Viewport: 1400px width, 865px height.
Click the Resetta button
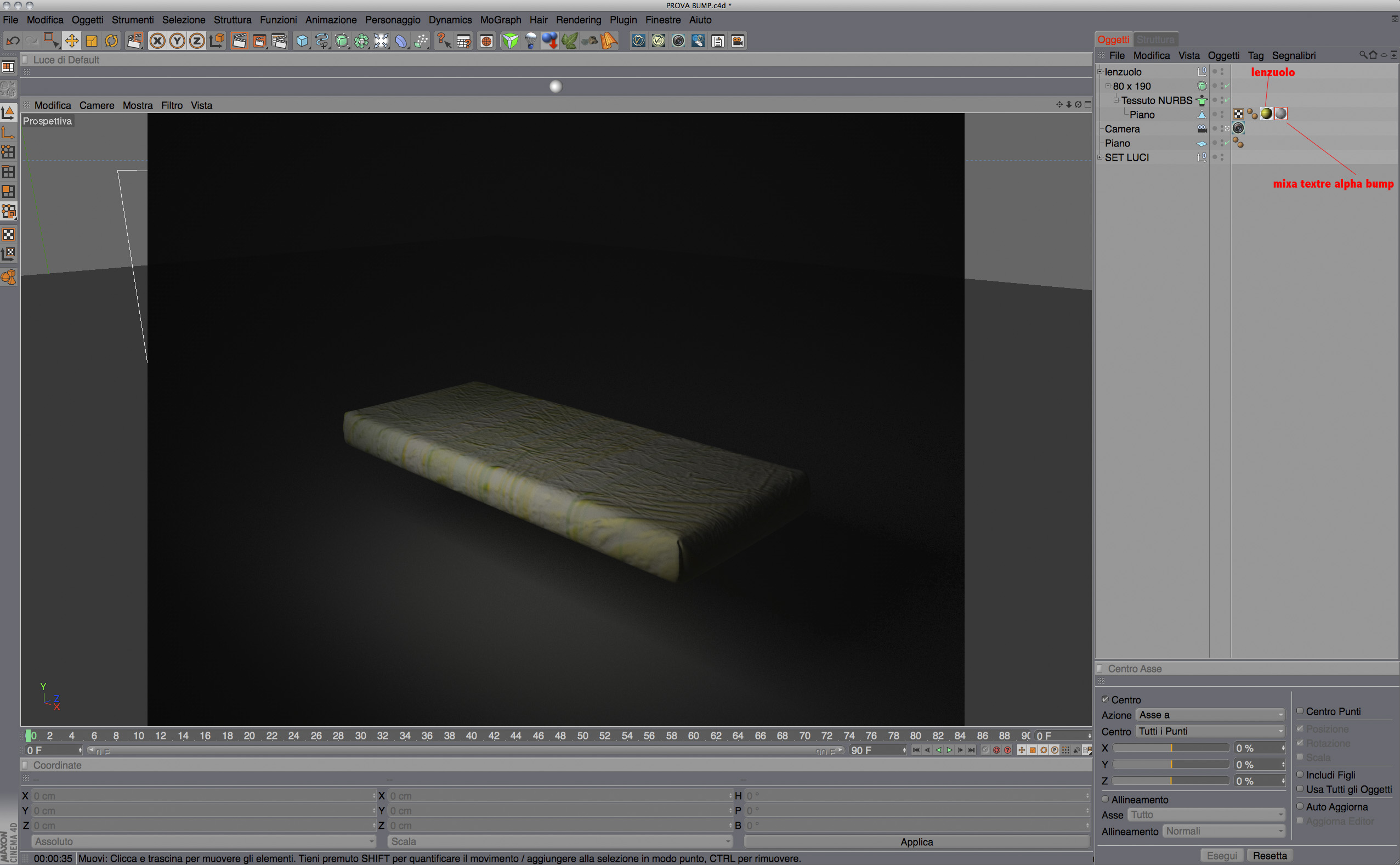tap(1269, 856)
